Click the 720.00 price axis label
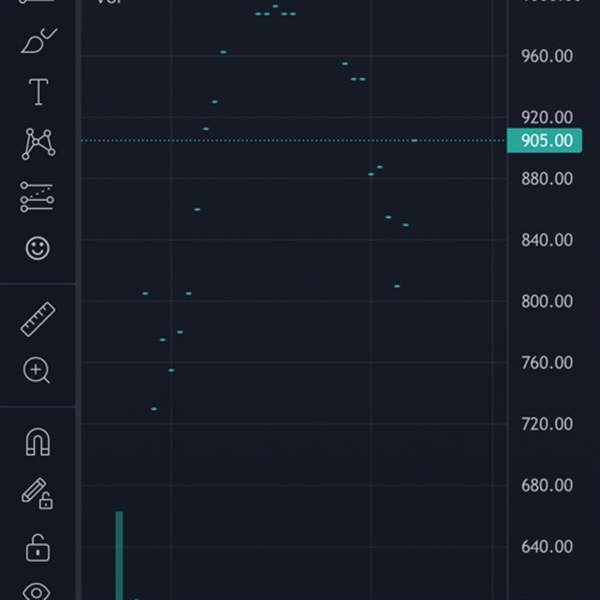This screenshot has width=600, height=600. pyautogui.click(x=547, y=424)
